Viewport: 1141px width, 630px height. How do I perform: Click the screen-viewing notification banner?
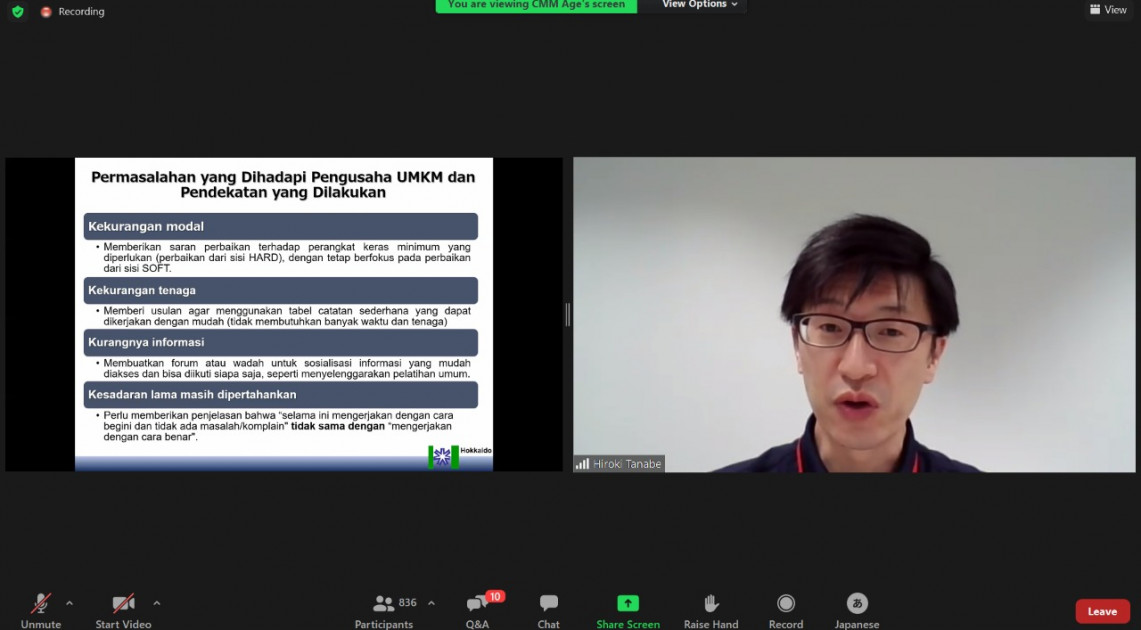pos(536,5)
